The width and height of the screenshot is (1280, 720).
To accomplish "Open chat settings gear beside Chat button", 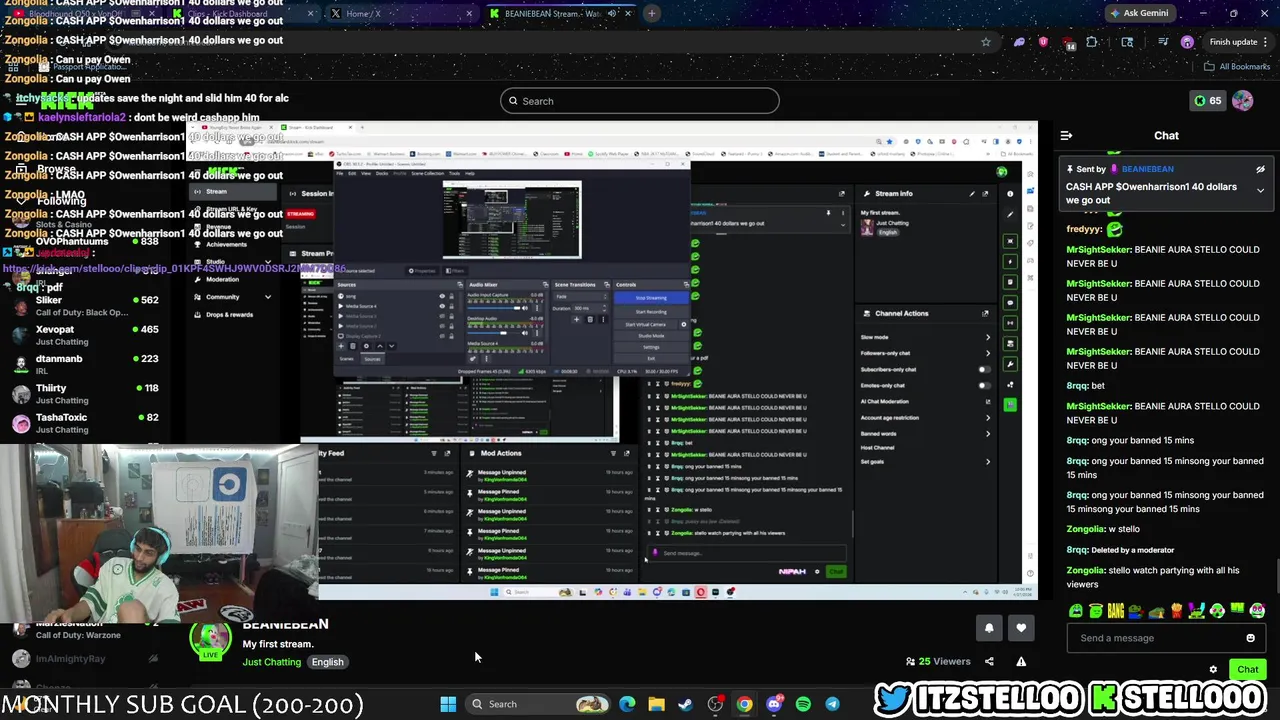I will 1213,670.
